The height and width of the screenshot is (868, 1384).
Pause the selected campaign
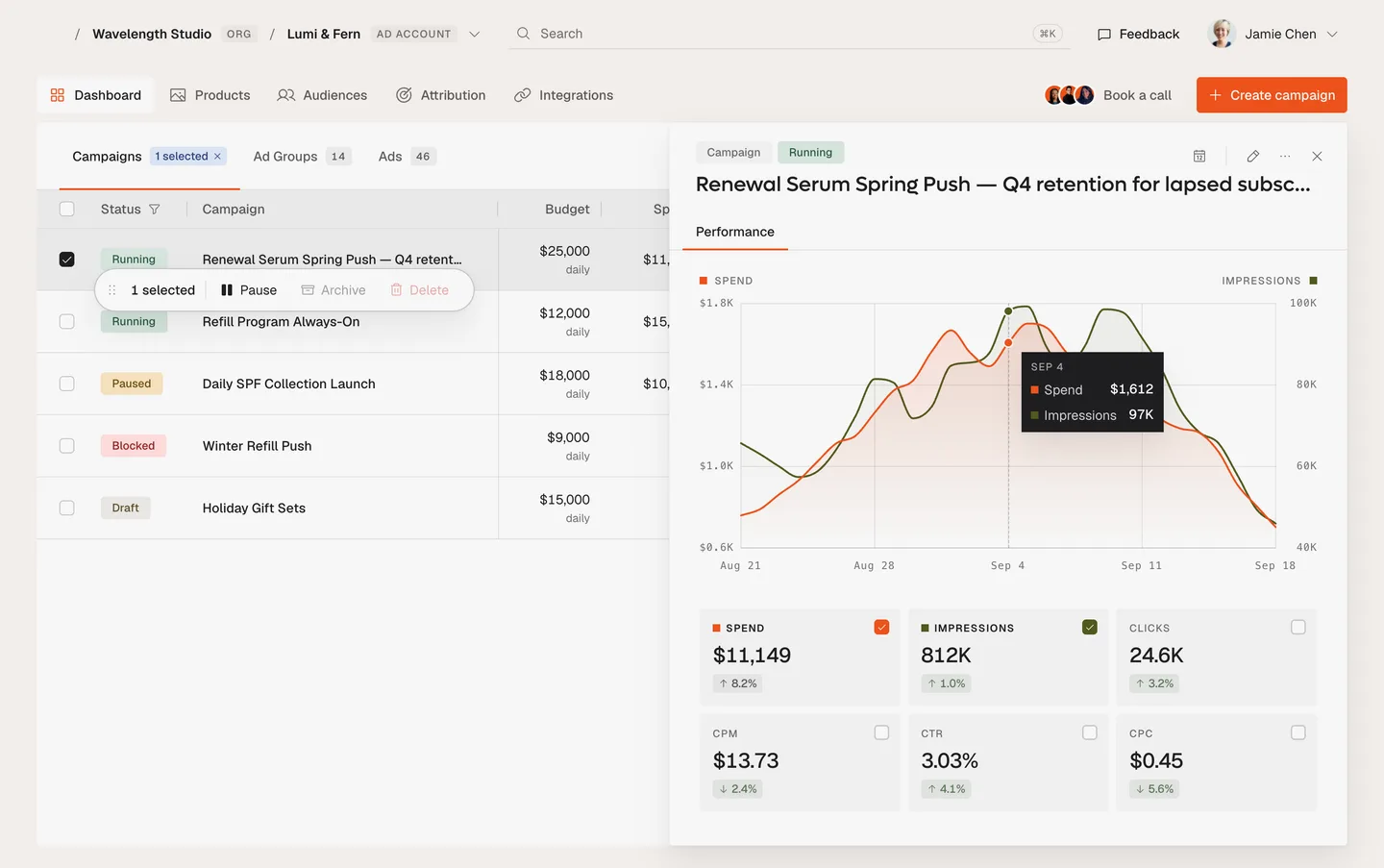point(249,290)
